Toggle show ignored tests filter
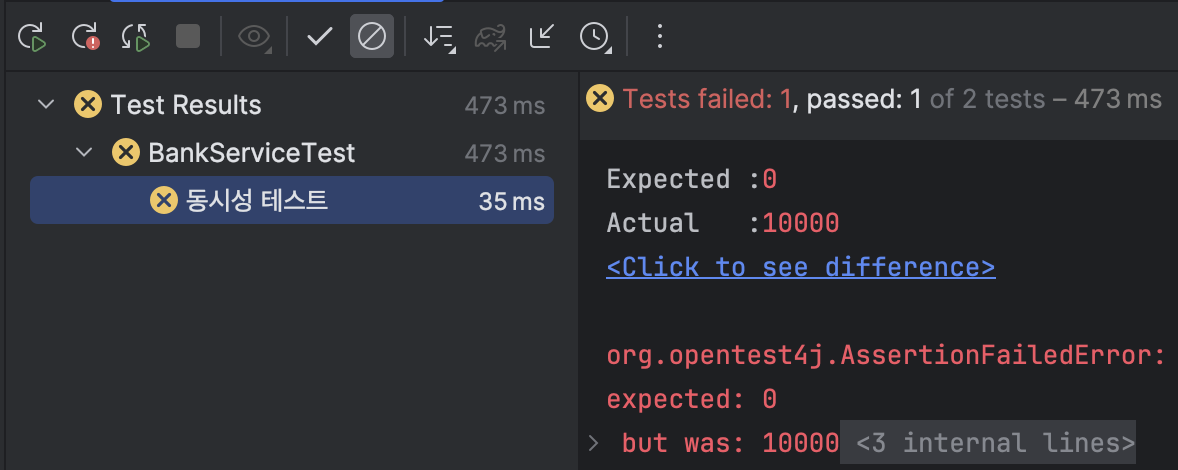 [x=372, y=36]
